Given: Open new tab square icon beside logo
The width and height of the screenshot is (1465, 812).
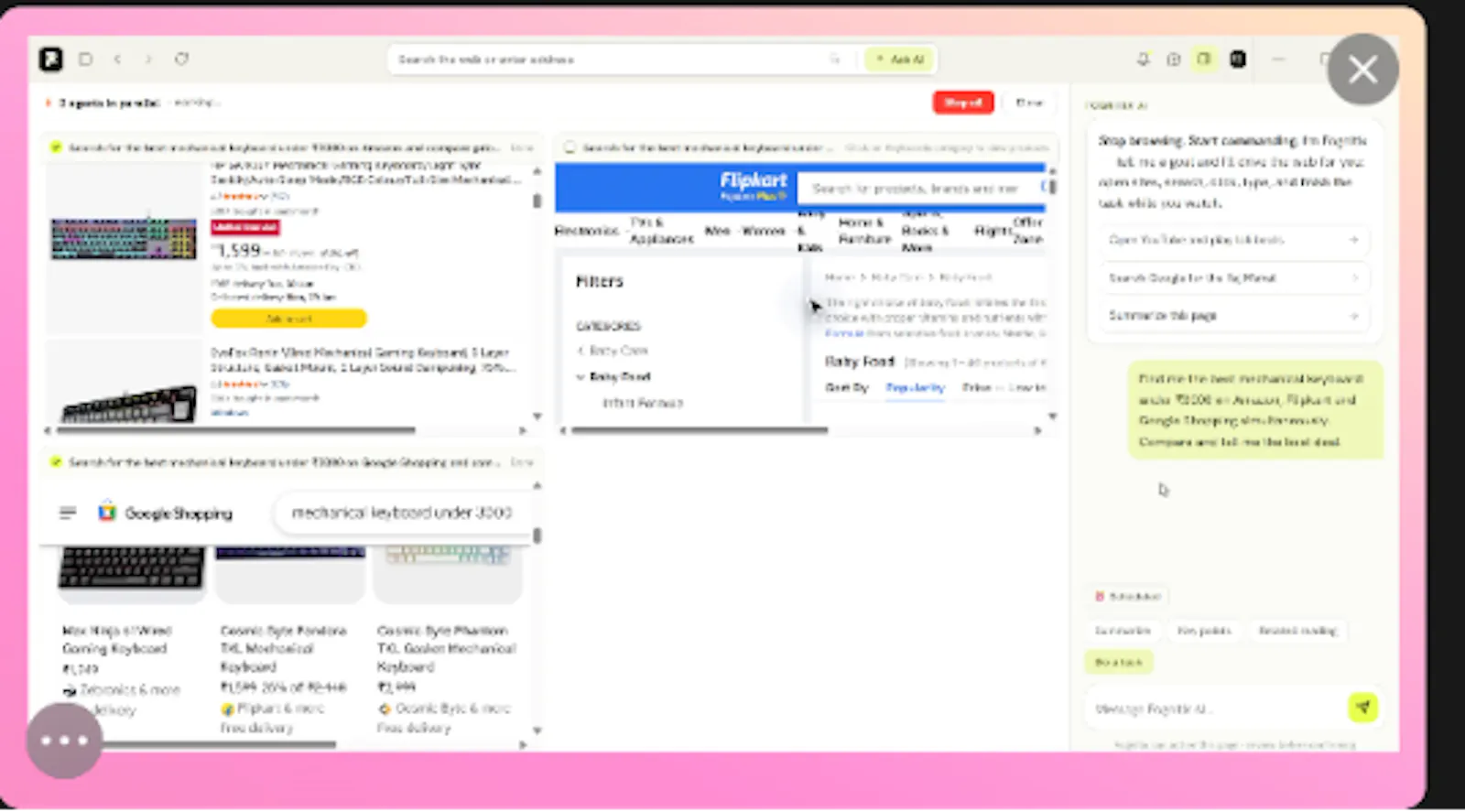Looking at the screenshot, I should (86, 60).
